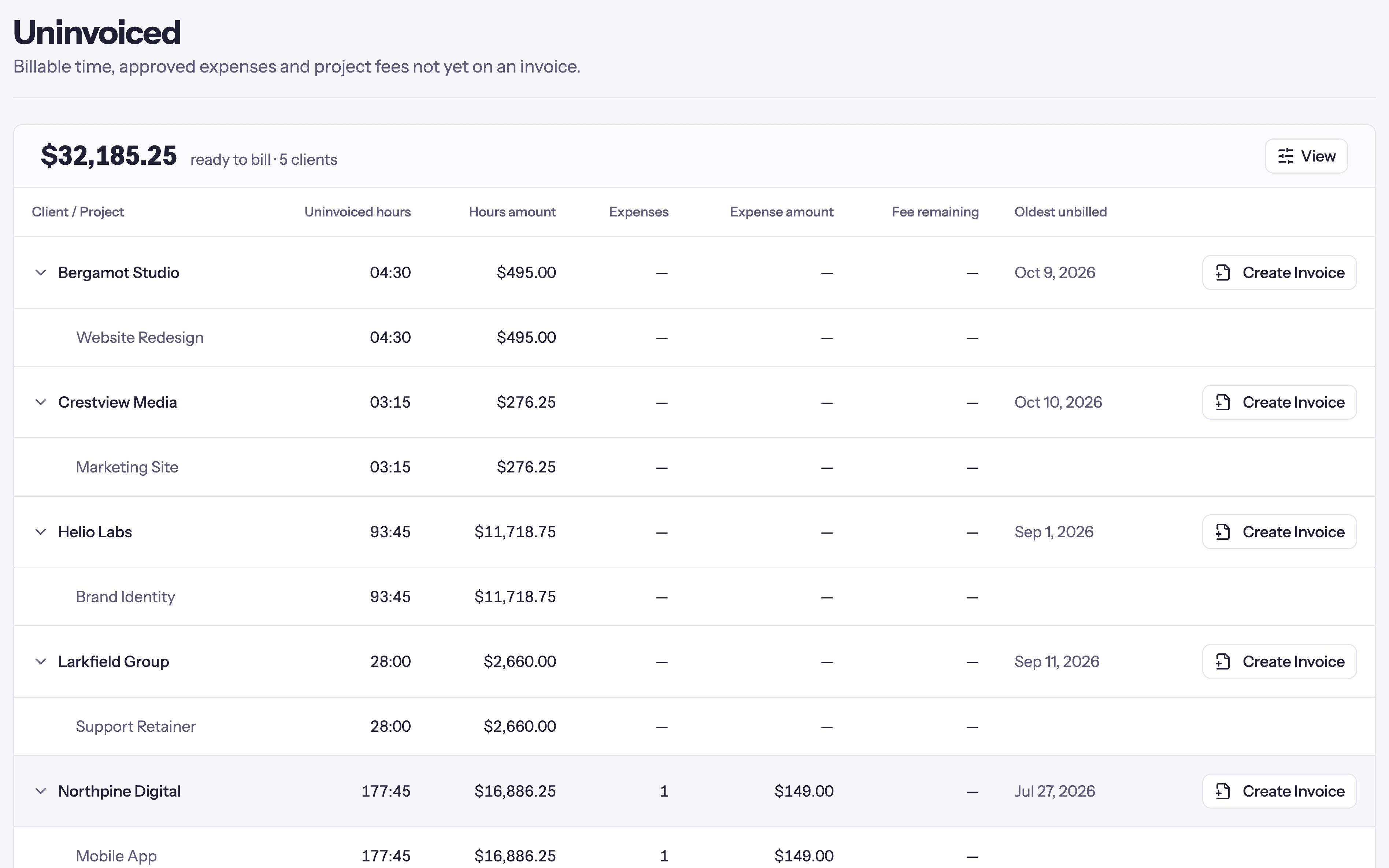The image size is (1389, 868).
Task: Collapse the Crestview Media row chevron
Action: 40,403
